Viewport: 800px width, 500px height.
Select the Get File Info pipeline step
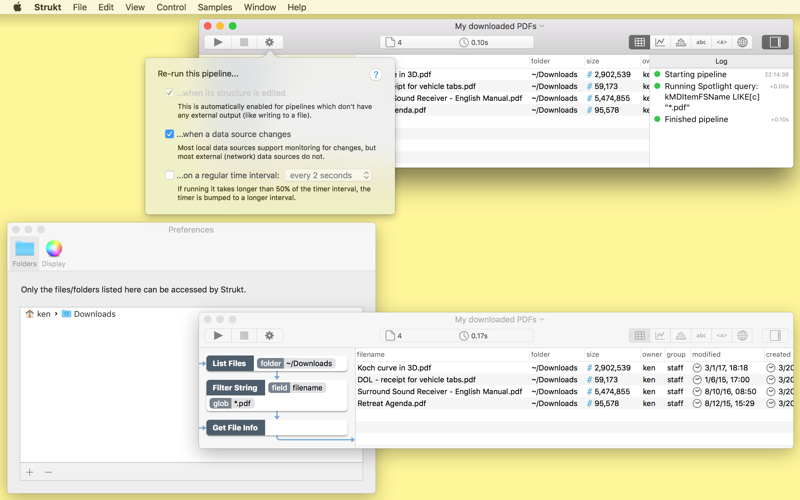point(235,428)
